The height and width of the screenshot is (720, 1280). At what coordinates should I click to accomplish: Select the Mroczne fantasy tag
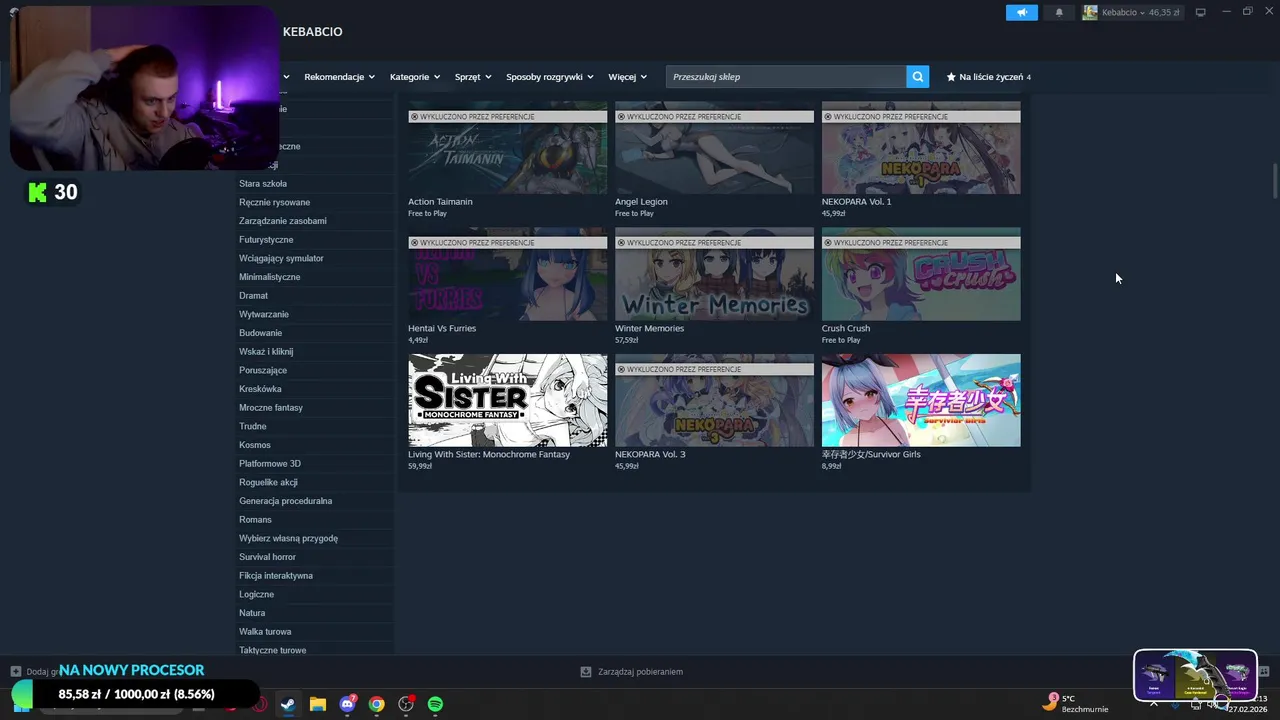pyautogui.click(x=271, y=408)
